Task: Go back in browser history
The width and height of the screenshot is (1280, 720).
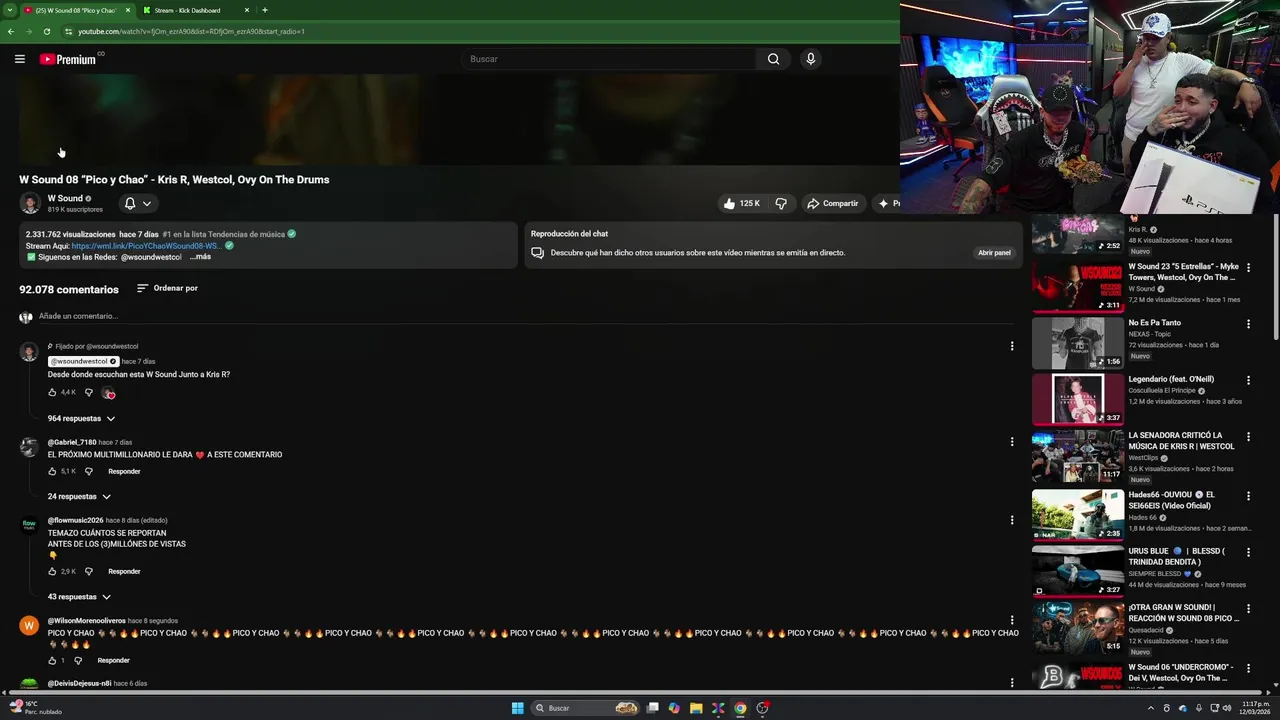Action: 11,31
